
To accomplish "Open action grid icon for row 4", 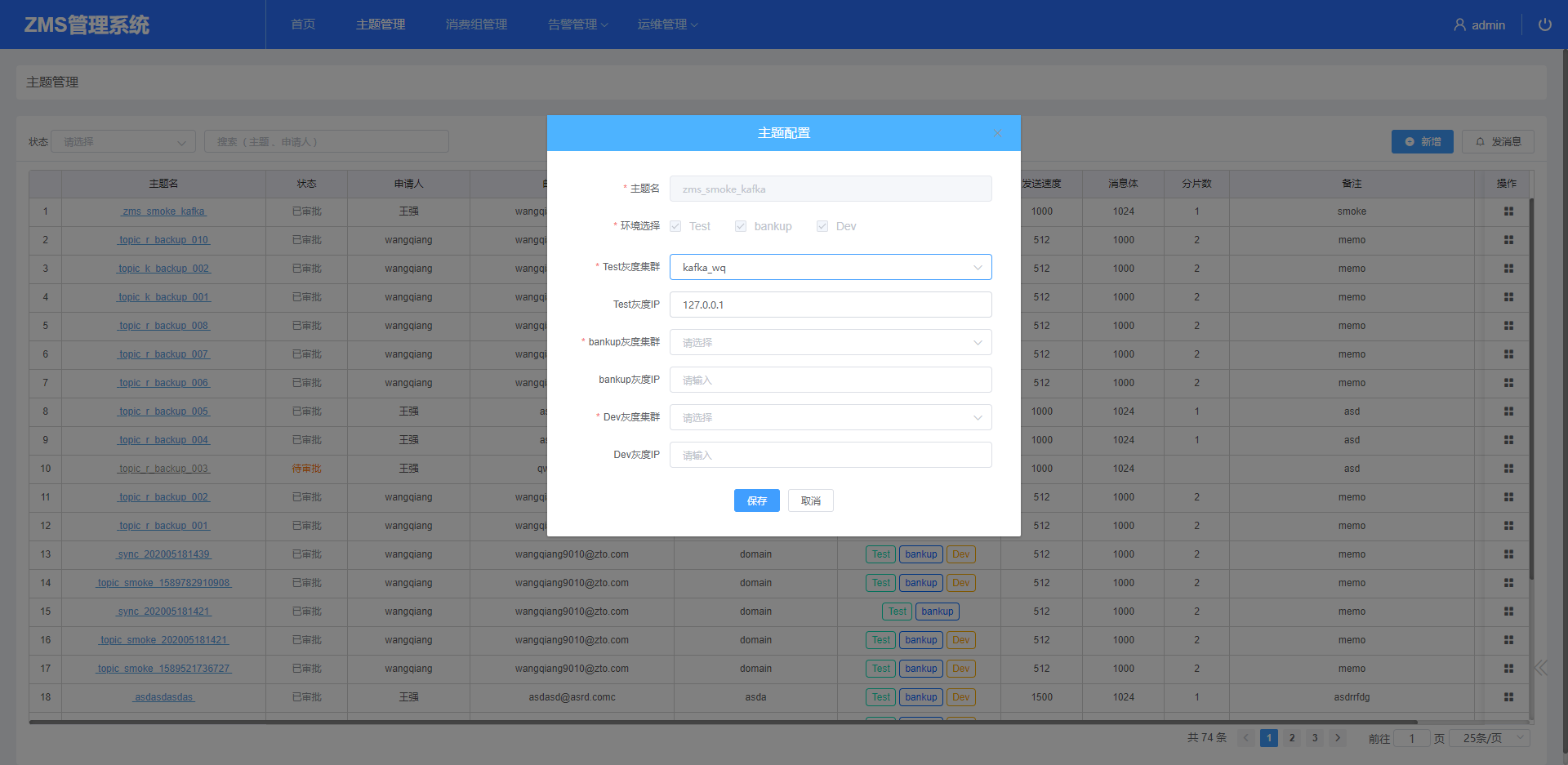I will point(1508,297).
